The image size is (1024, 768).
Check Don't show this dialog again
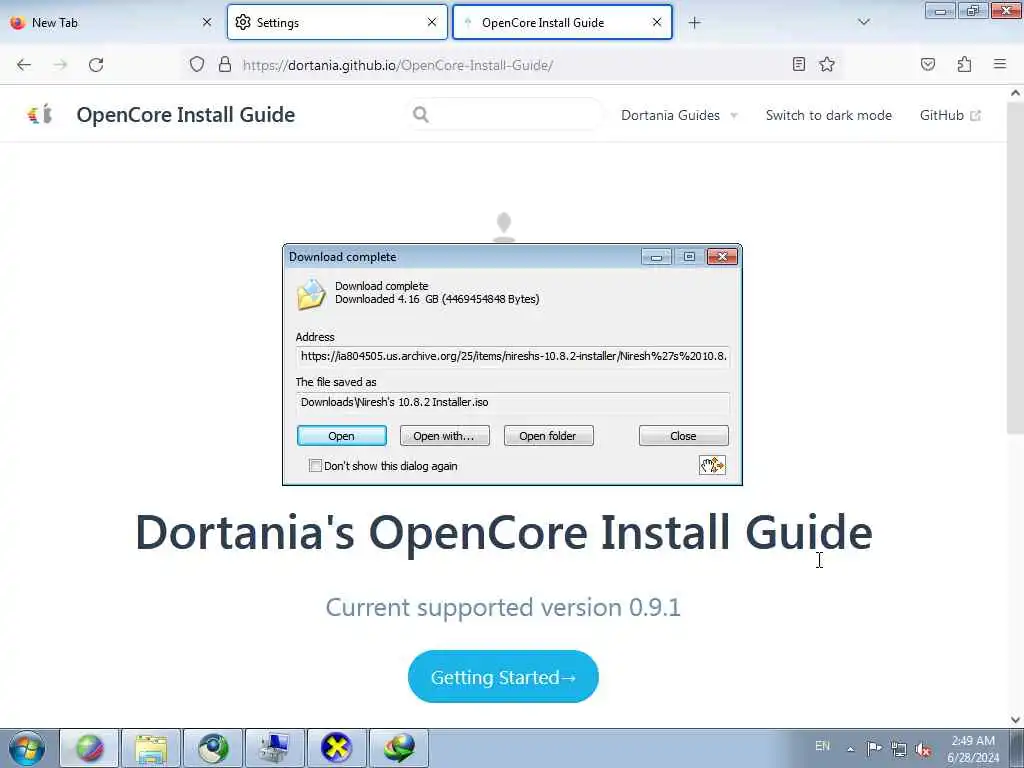(315, 466)
